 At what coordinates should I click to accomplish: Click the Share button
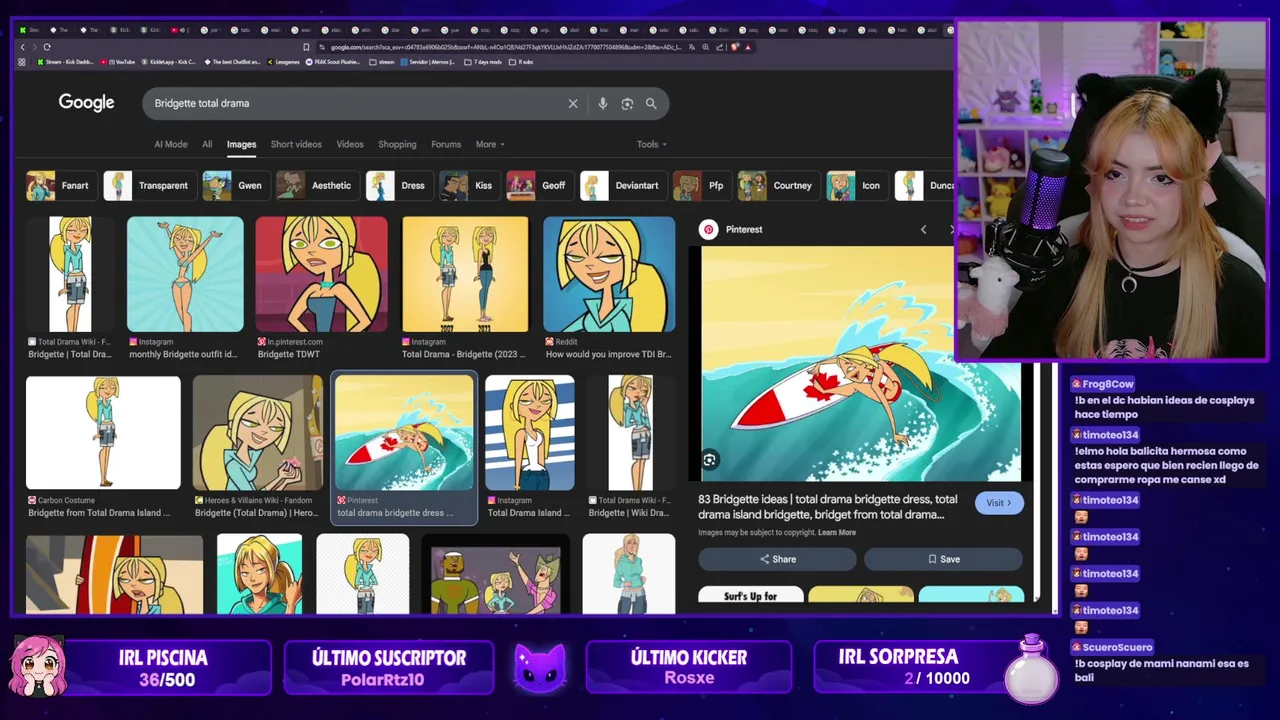tap(778, 559)
